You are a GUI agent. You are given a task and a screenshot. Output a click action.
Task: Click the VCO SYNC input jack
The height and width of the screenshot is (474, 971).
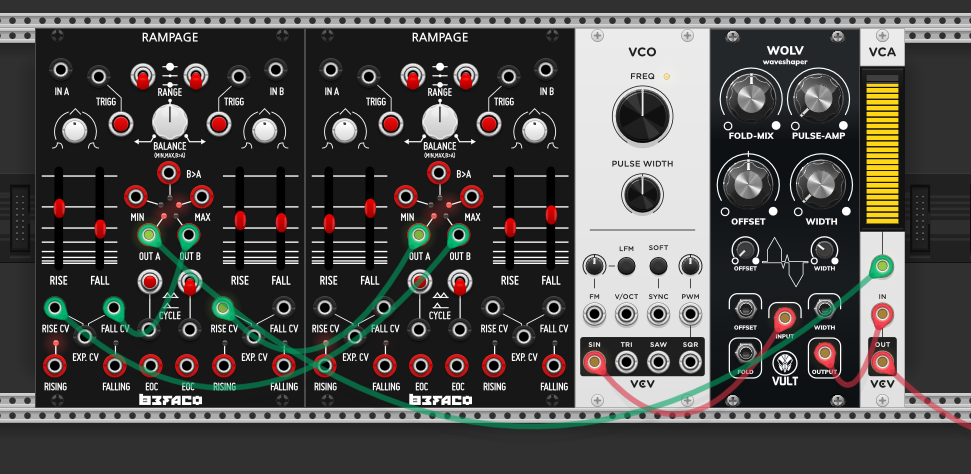tap(658, 315)
